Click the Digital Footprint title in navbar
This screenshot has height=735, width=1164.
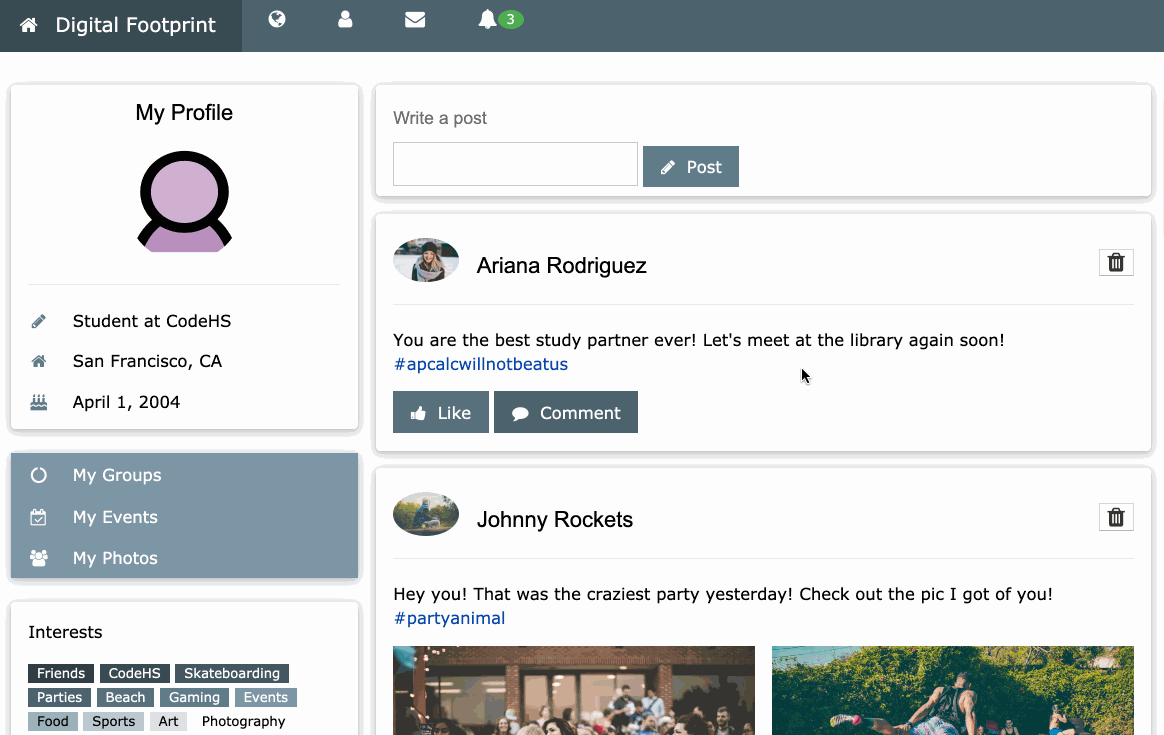[x=135, y=25]
